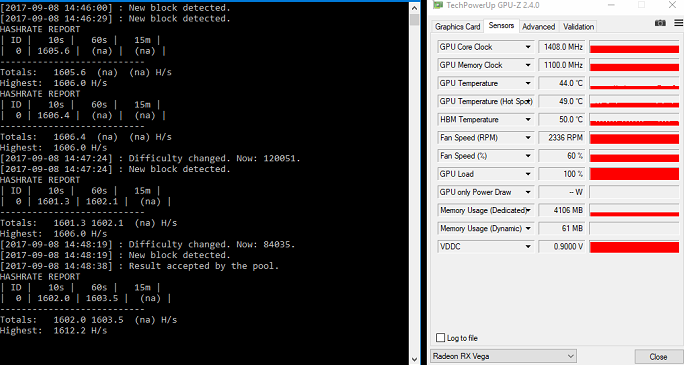The image size is (684, 365).
Task: Click the 60 % fan speed value
Action: [x=562, y=156]
